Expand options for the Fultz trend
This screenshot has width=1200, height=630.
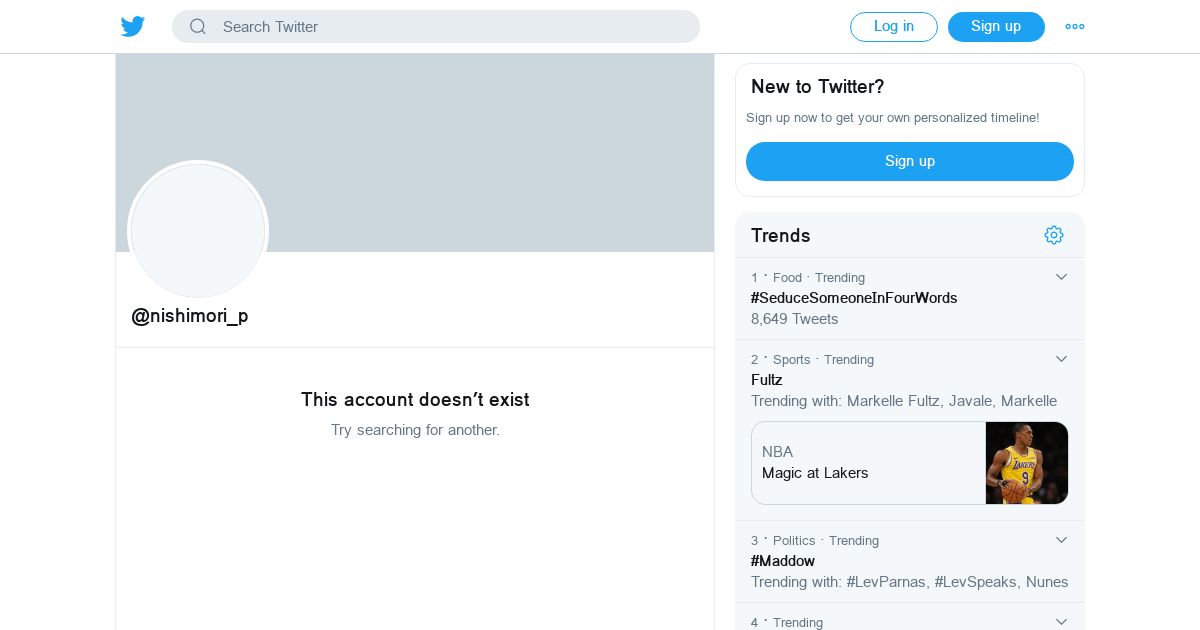tap(1062, 359)
